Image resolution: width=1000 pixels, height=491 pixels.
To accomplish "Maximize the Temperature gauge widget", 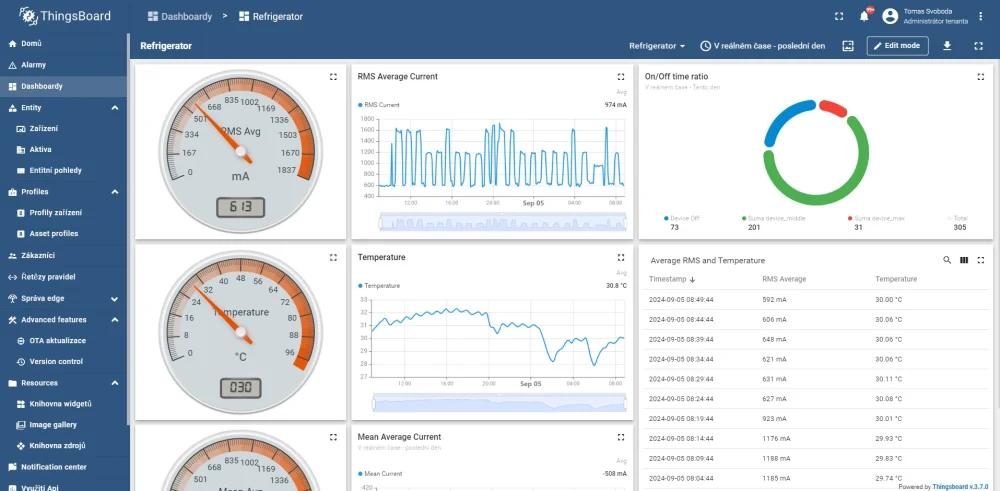I will pyautogui.click(x=333, y=258).
